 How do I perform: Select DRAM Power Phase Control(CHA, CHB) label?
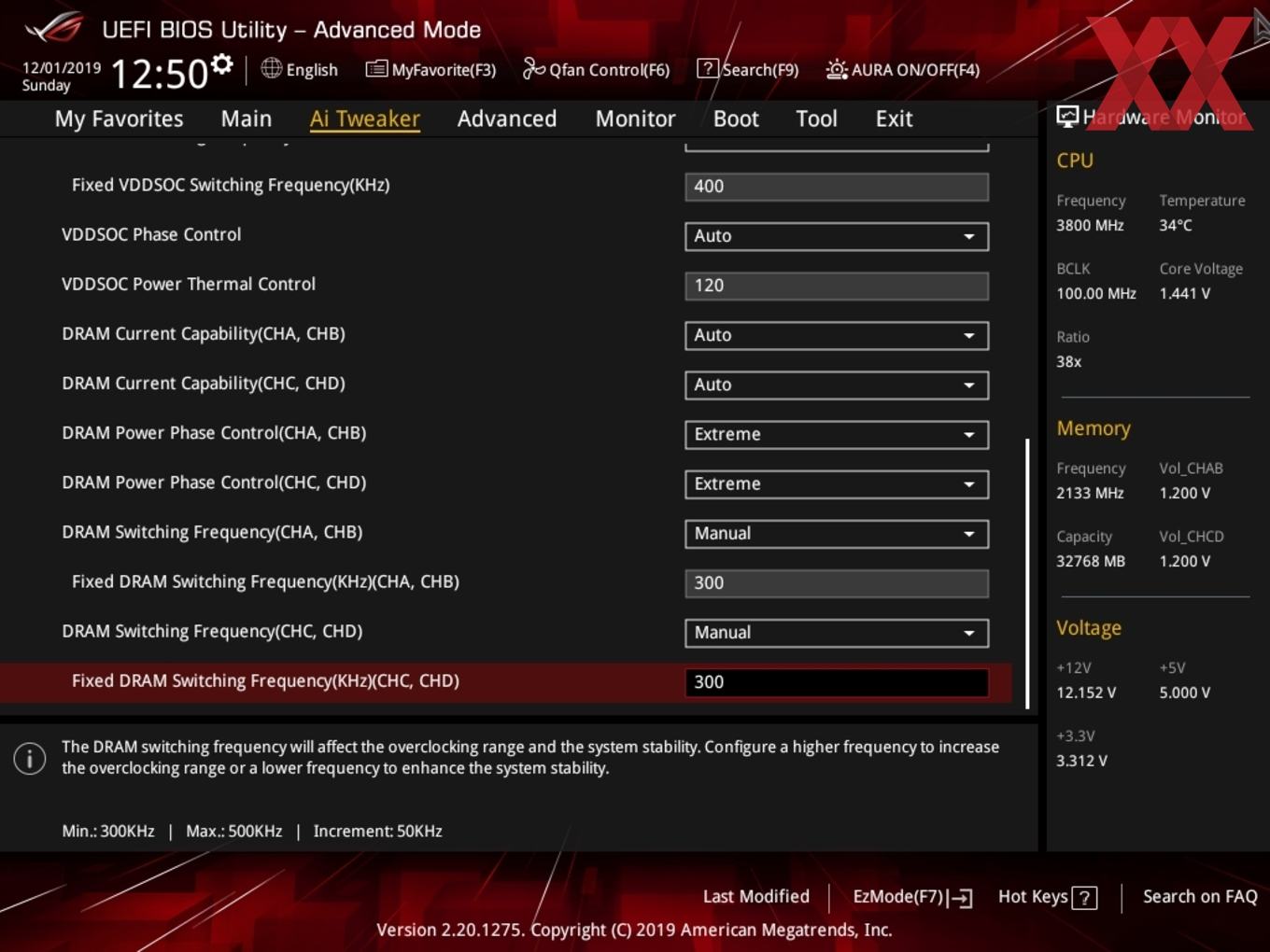[214, 432]
